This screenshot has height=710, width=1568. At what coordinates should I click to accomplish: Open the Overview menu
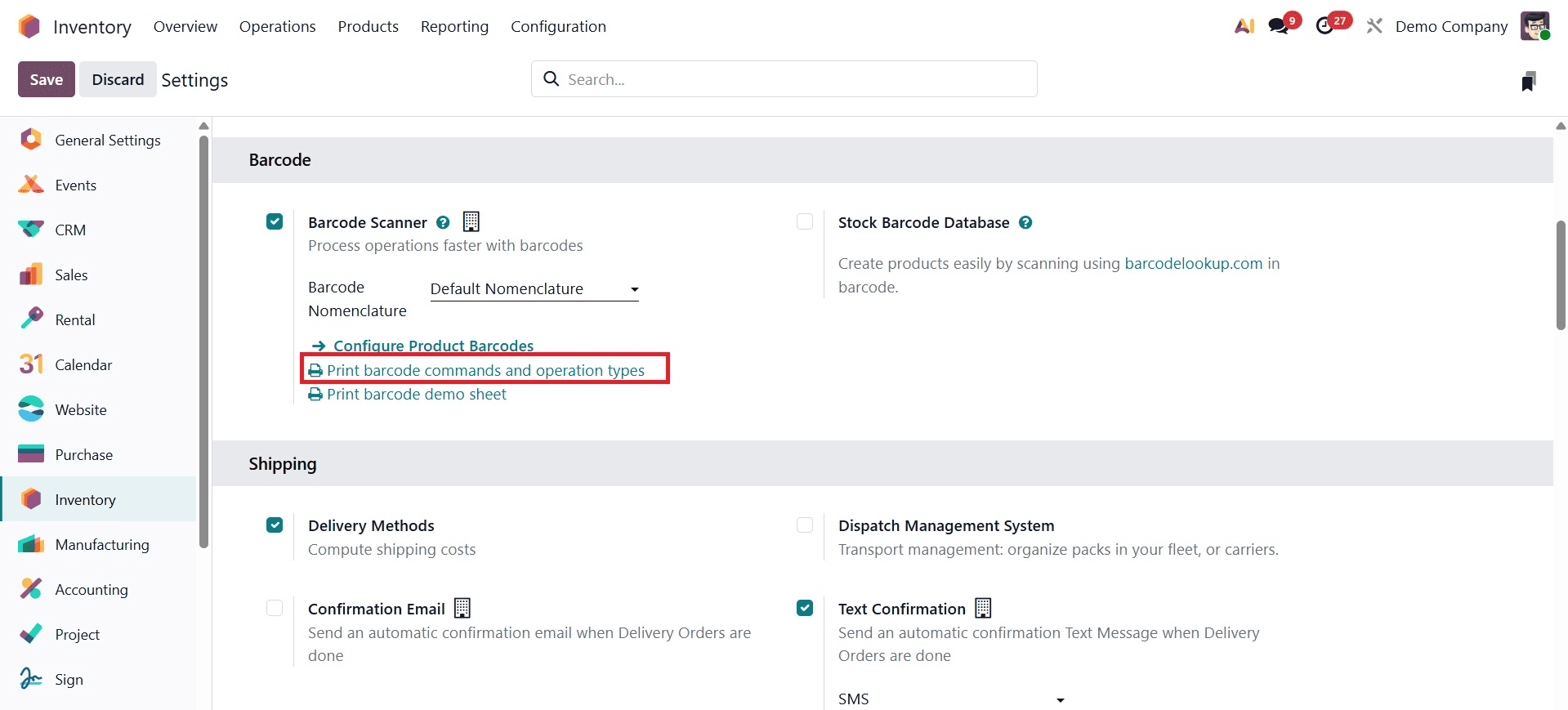[x=185, y=26]
